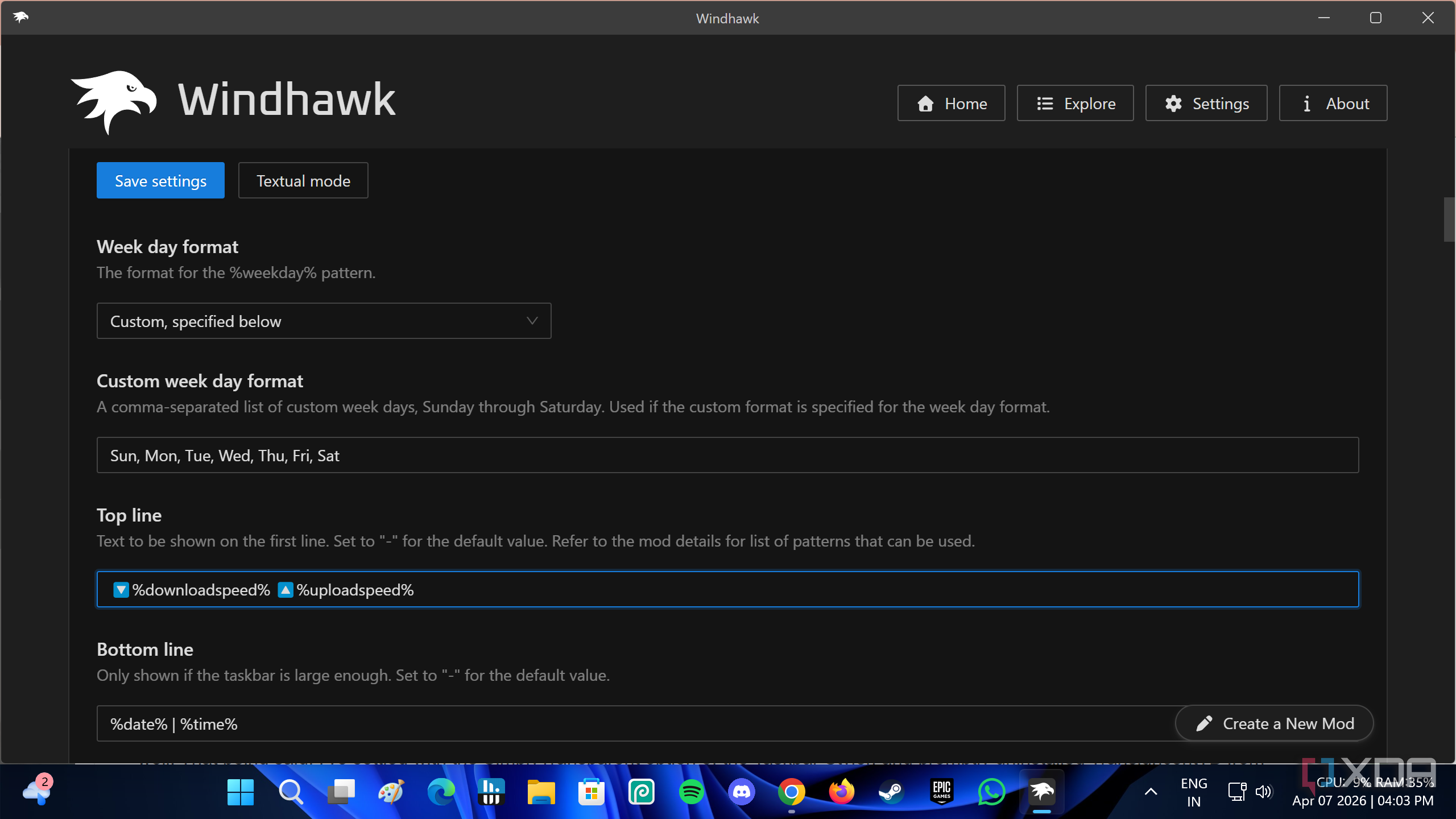This screenshot has width=1456, height=819.
Task: Show hidden system tray icons
Action: [1151, 792]
